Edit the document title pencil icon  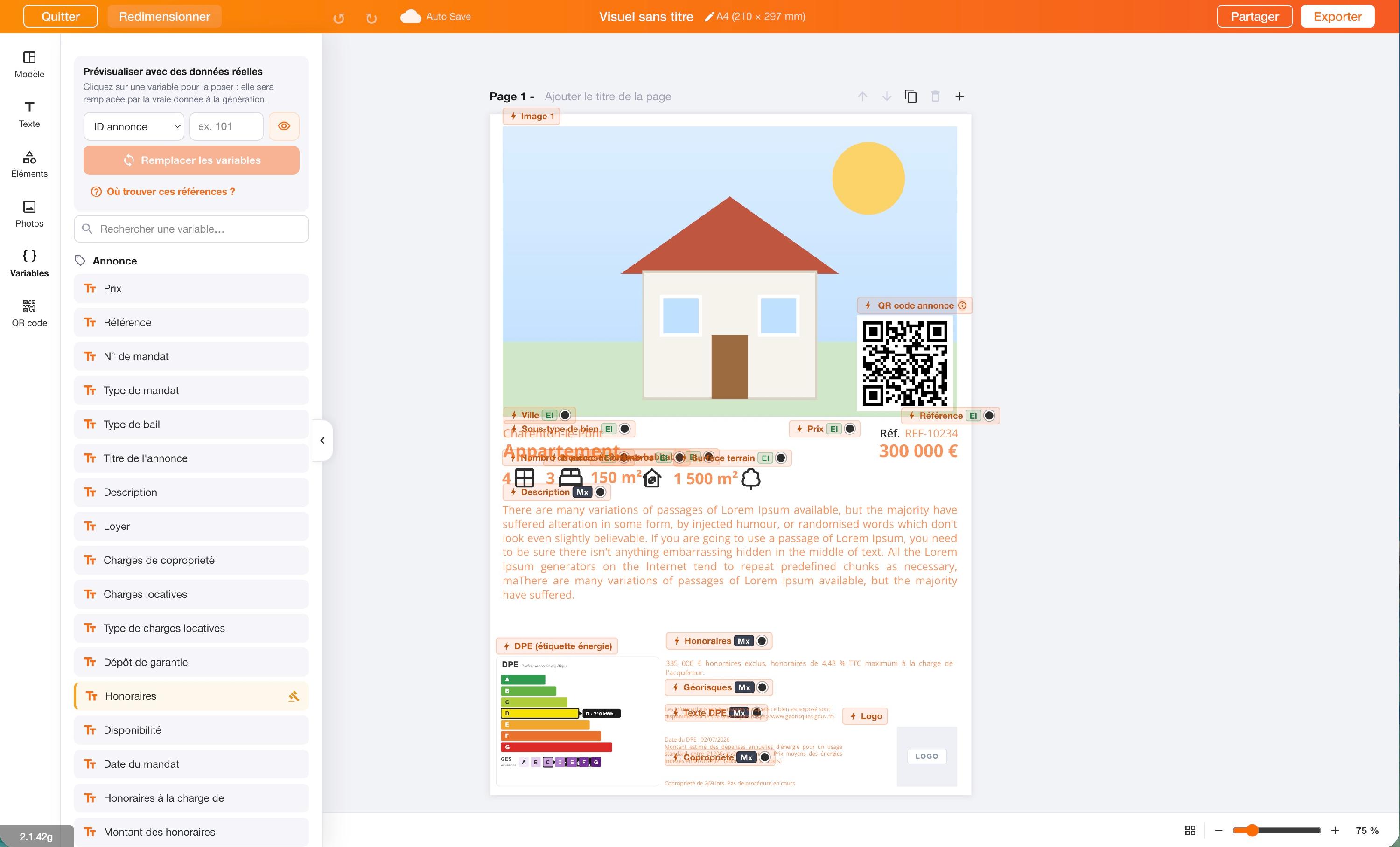click(708, 16)
